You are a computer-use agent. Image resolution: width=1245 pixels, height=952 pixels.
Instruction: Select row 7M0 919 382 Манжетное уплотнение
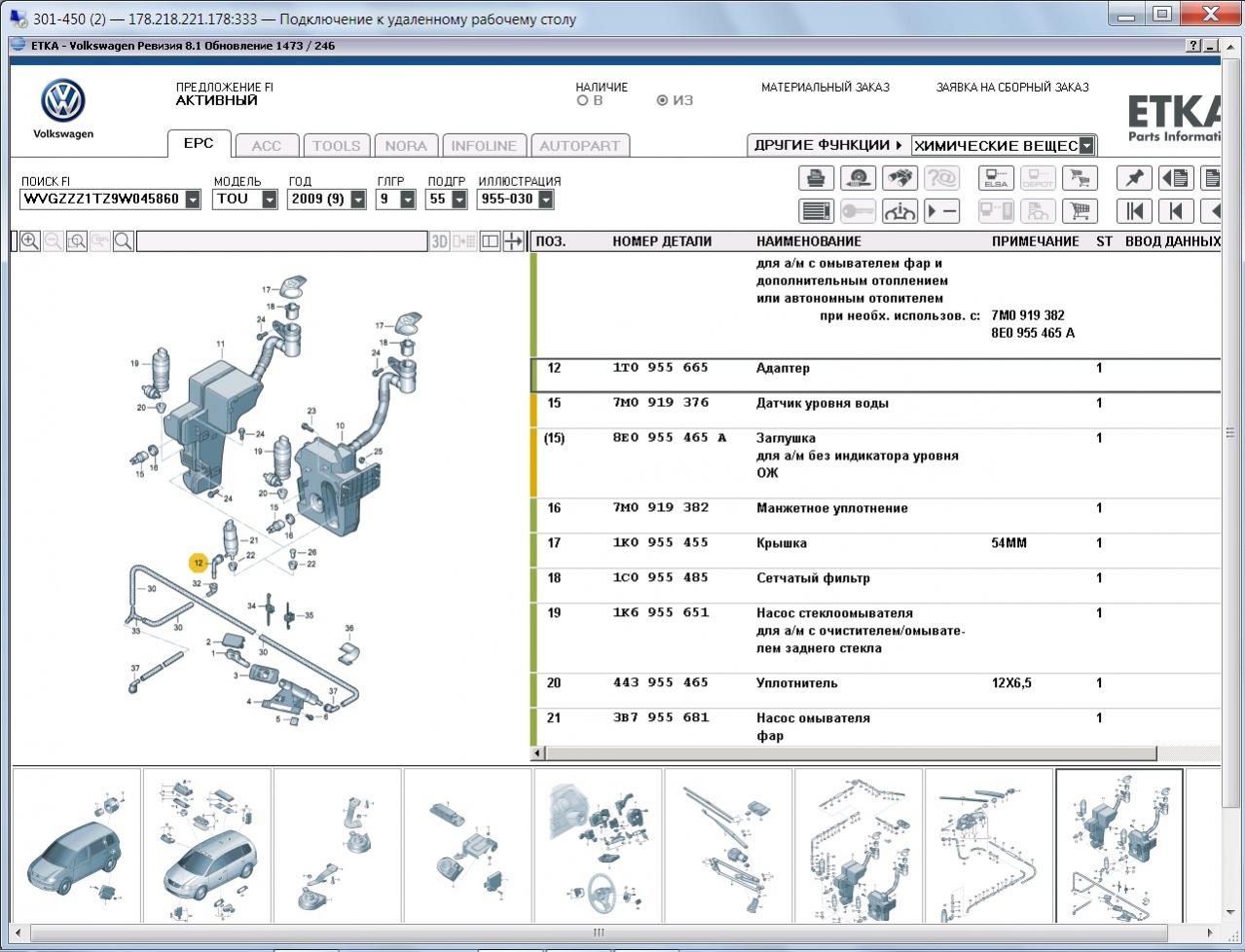click(x=875, y=515)
